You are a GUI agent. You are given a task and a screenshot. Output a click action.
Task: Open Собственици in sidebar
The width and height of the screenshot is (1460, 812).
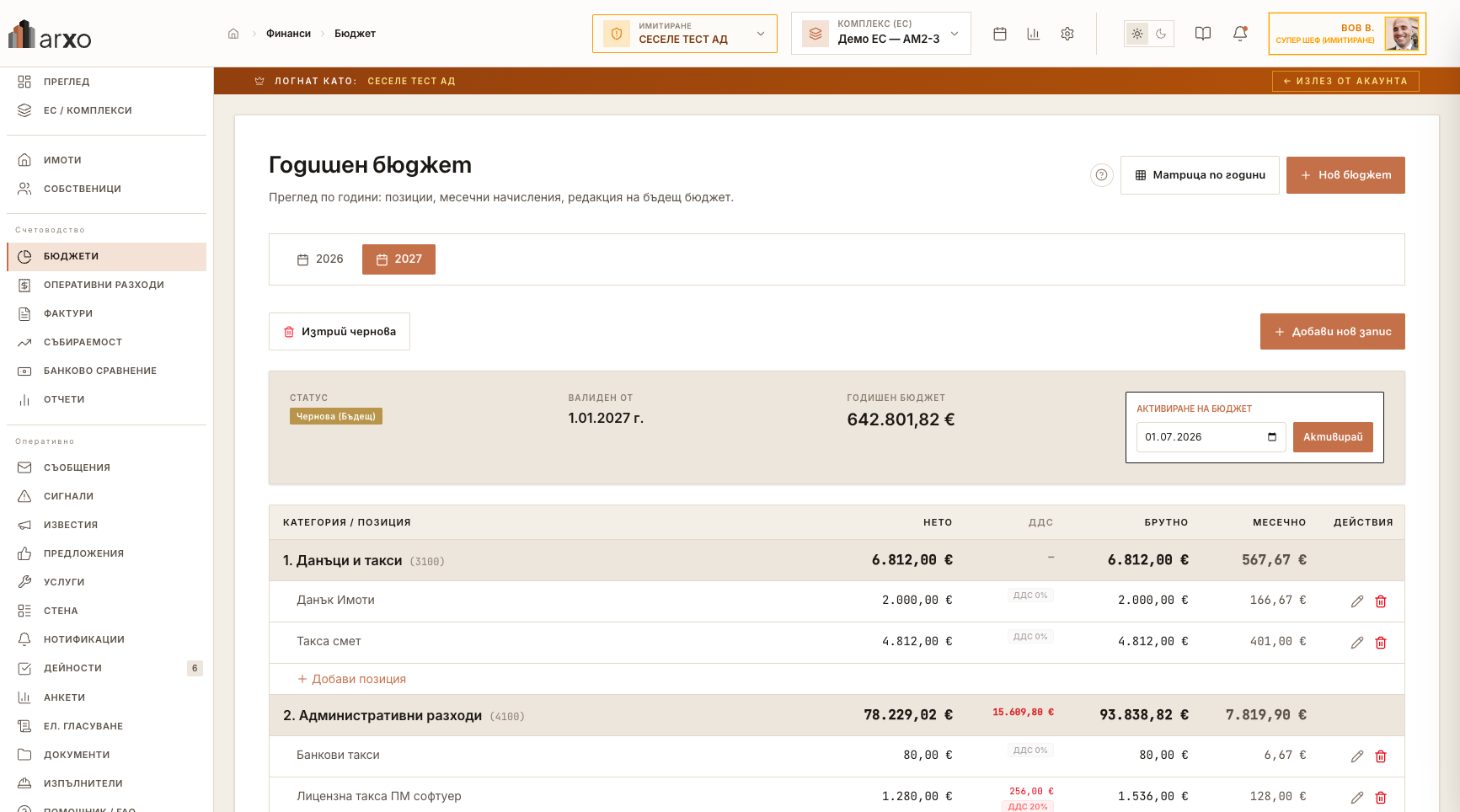pyautogui.click(x=106, y=189)
